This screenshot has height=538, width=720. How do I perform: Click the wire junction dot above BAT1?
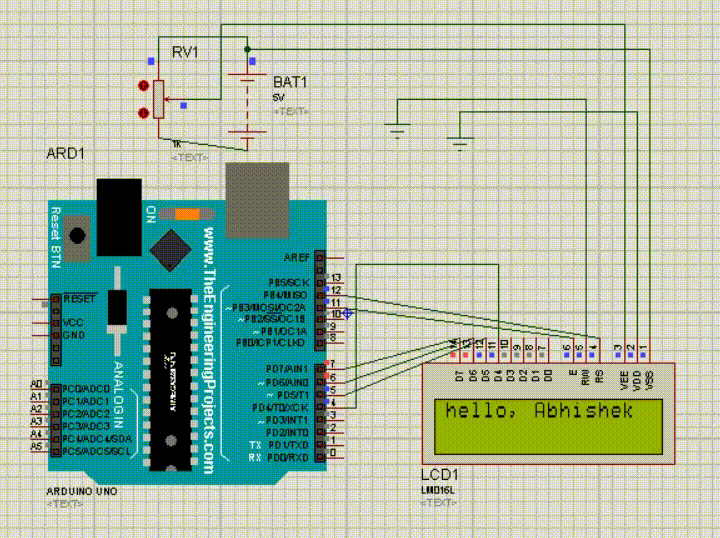click(x=248, y=49)
